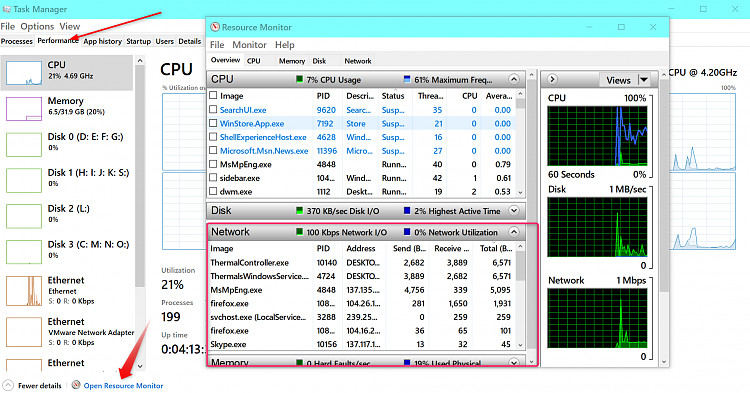Select CPU thumbnail graph in Task Manager sidebar
This screenshot has height=393, width=750.
[24, 73]
